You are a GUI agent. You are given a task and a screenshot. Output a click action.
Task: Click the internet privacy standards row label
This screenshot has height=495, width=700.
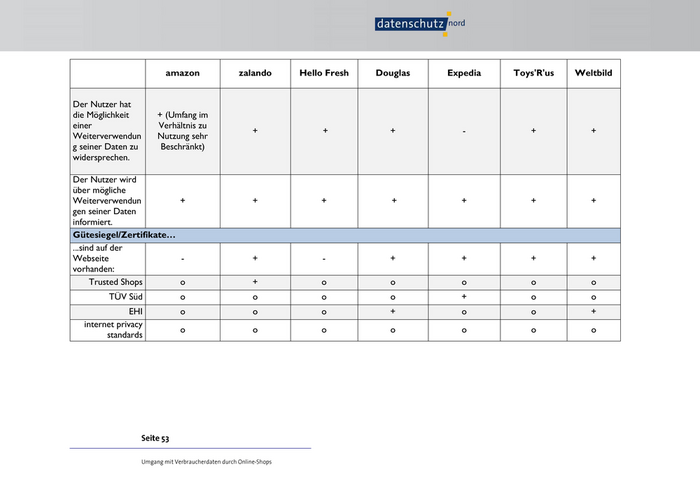click(113, 329)
